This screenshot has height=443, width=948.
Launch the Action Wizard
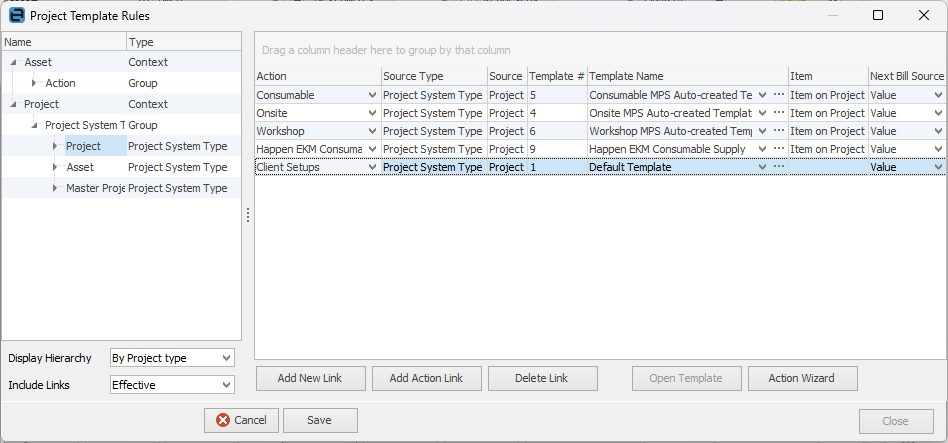802,378
